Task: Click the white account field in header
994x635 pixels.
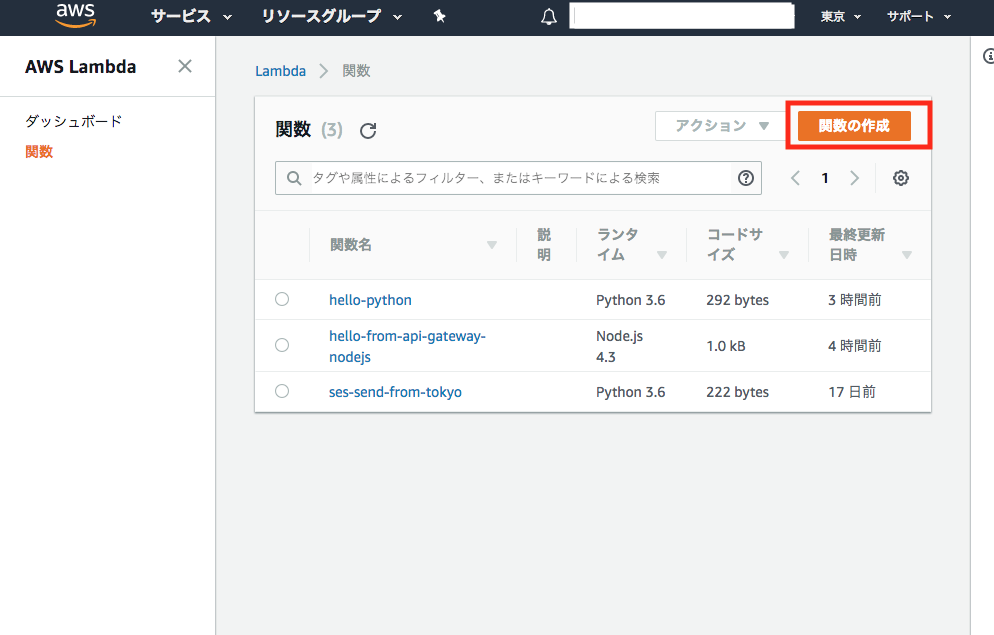Action: coord(681,16)
